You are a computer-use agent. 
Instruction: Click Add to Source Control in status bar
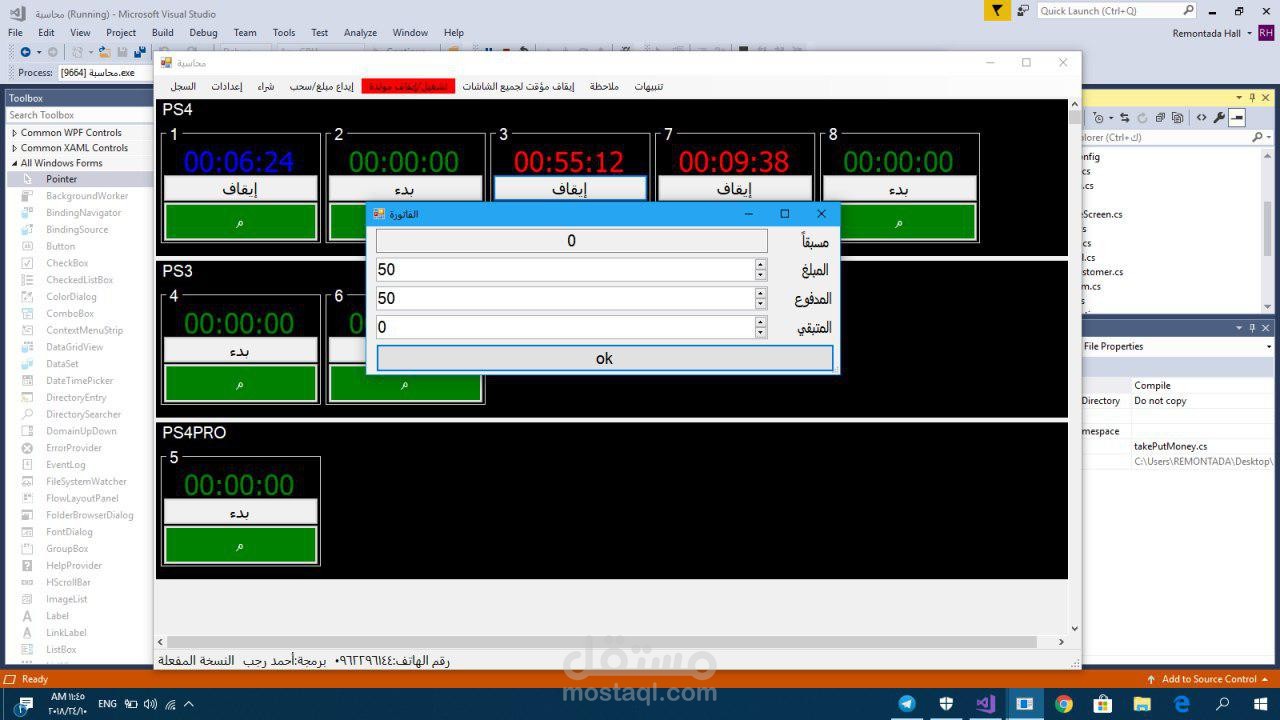pyautogui.click(x=1209, y=679)
